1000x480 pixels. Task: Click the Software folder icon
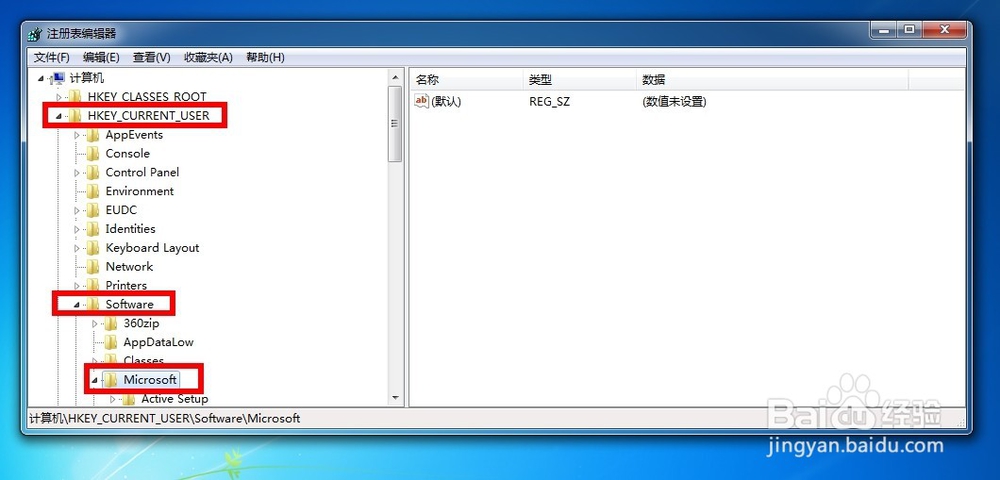click(x=93, y=305)
